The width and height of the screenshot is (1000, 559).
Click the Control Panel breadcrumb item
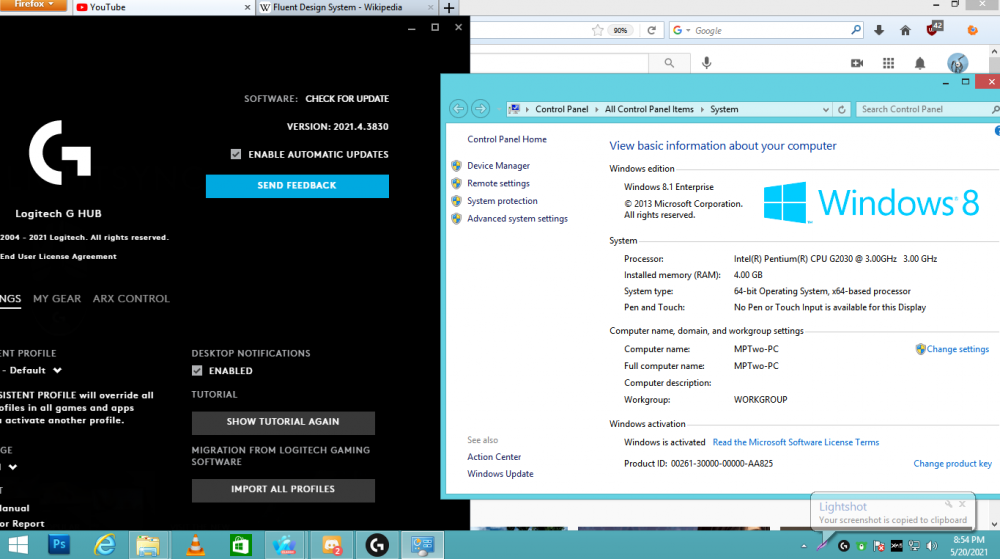click(561, 110)
